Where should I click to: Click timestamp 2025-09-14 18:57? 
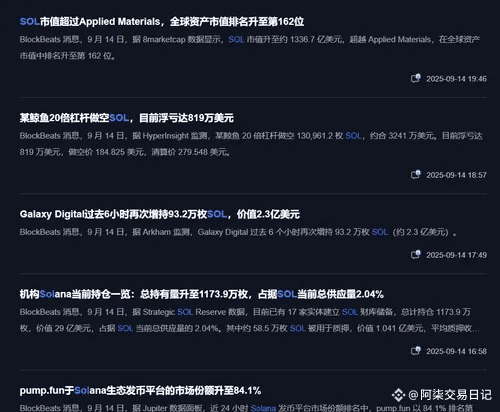456,175
